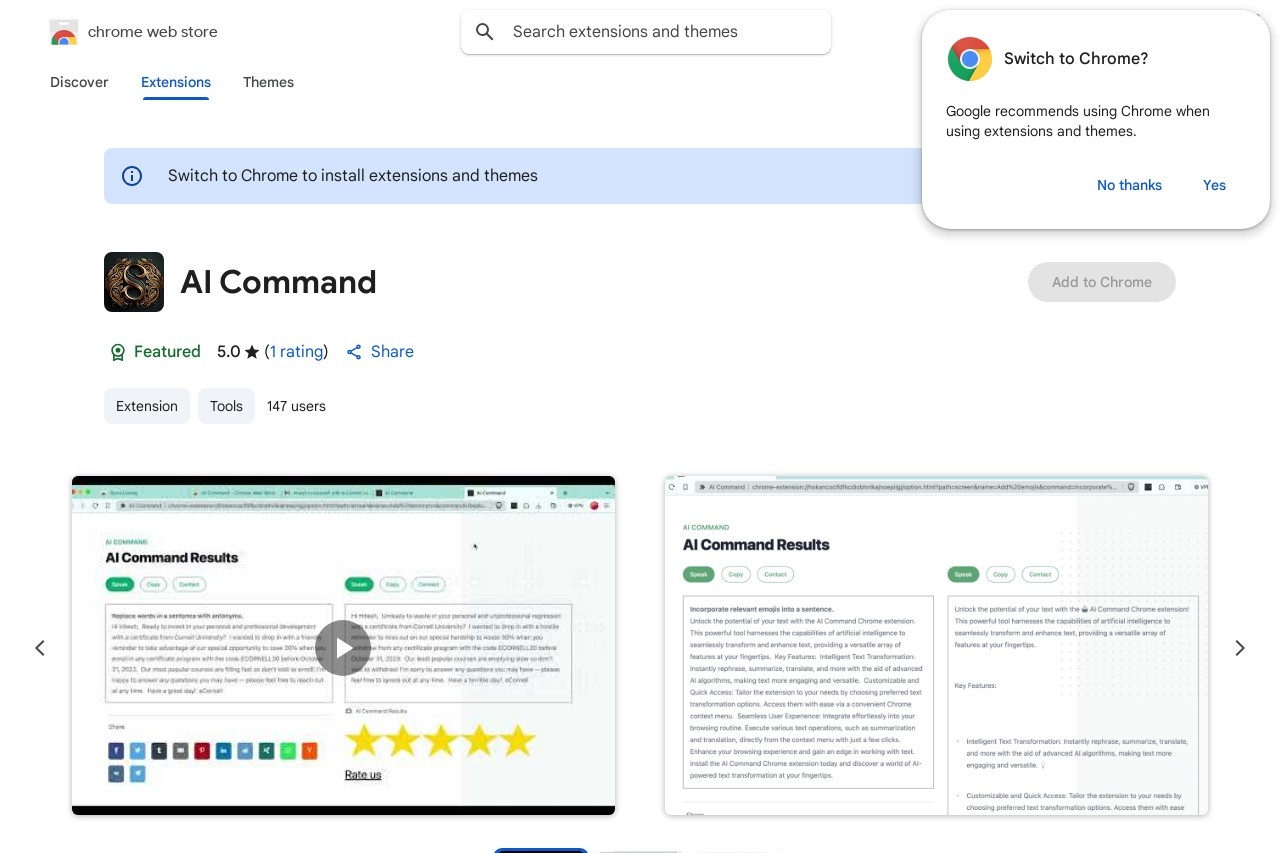
Task: Click the 5.0 rating value
Action: point(229,352)
